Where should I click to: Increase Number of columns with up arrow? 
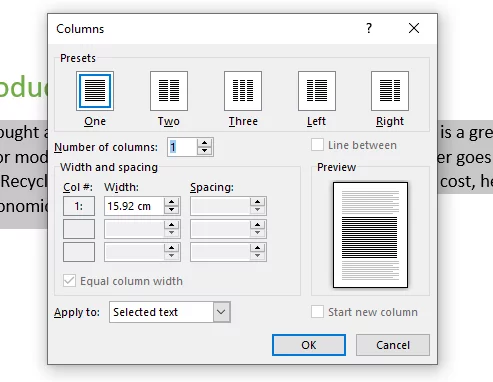(x=204, y=143)
